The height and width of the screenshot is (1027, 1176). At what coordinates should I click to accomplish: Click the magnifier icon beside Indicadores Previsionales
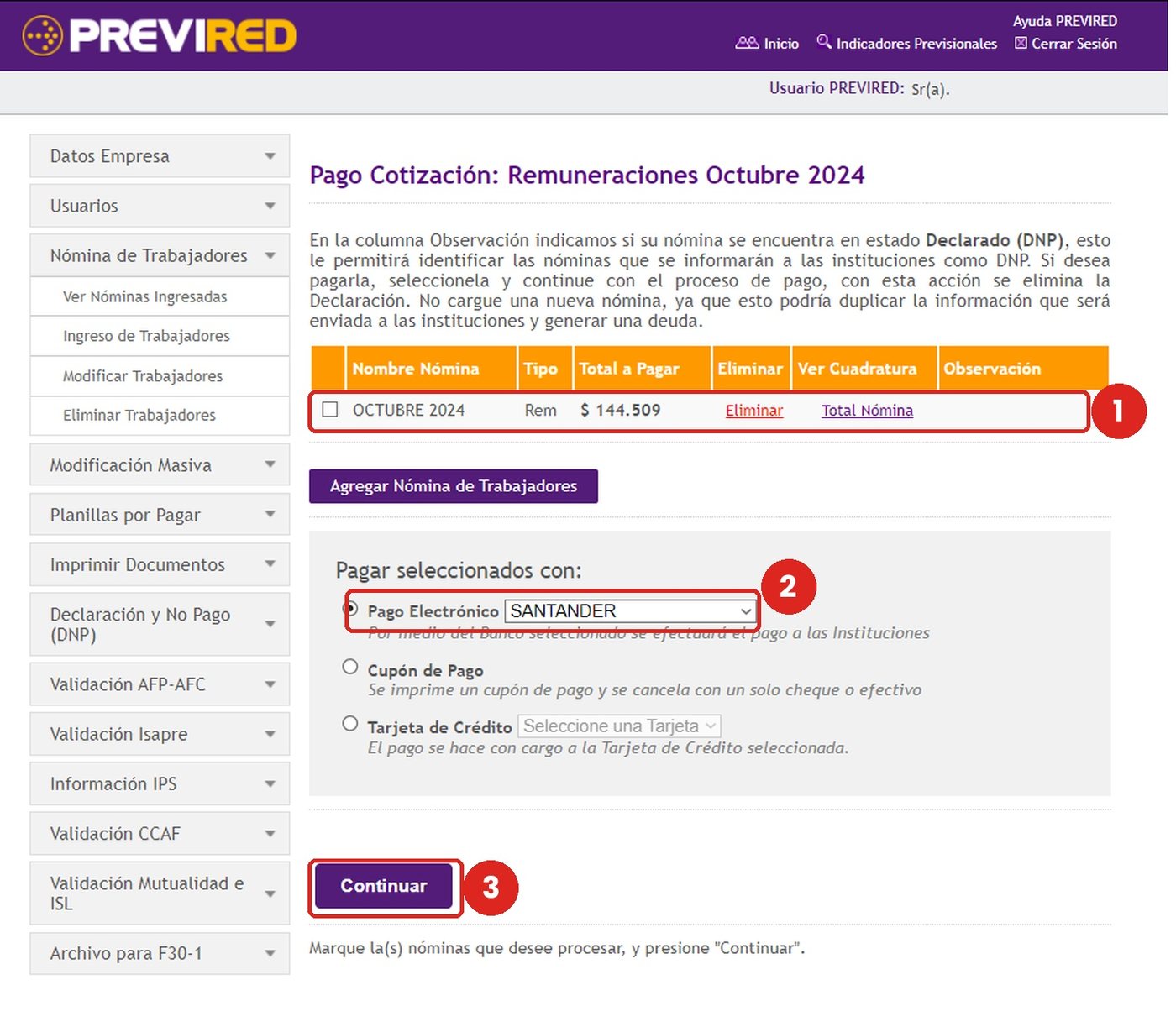824,42
